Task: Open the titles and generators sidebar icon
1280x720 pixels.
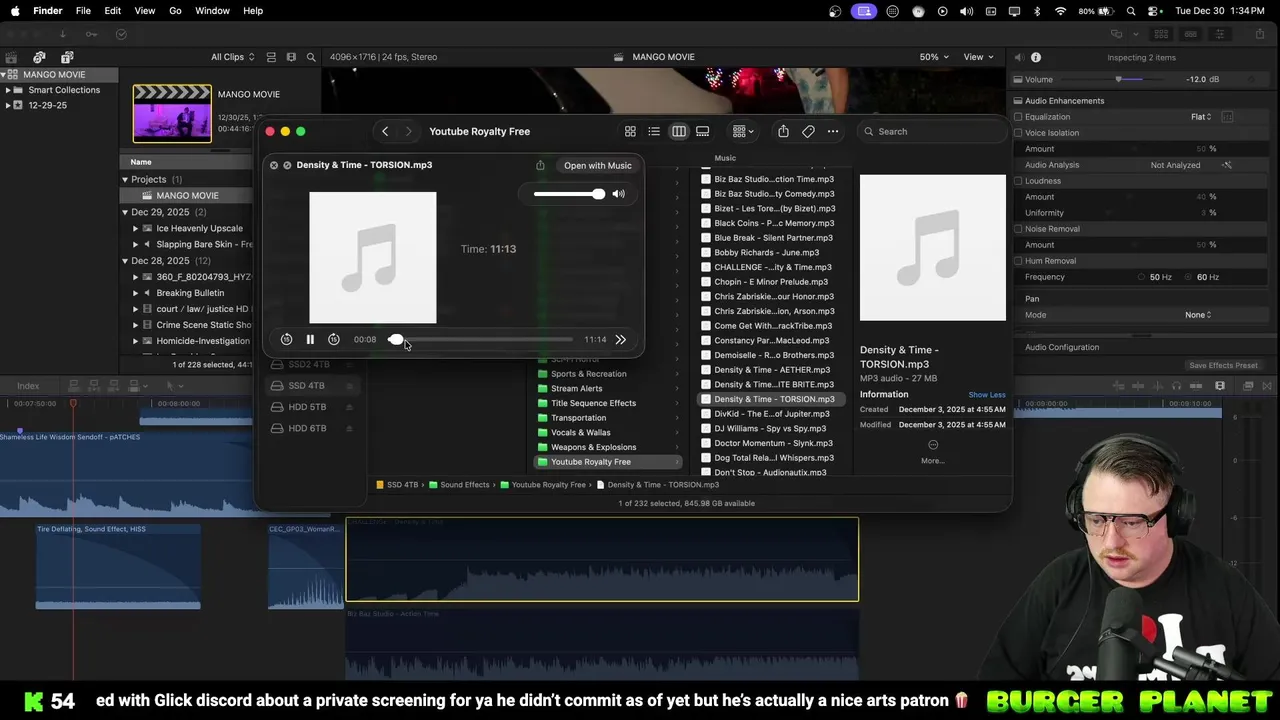Action: (67, 57)
